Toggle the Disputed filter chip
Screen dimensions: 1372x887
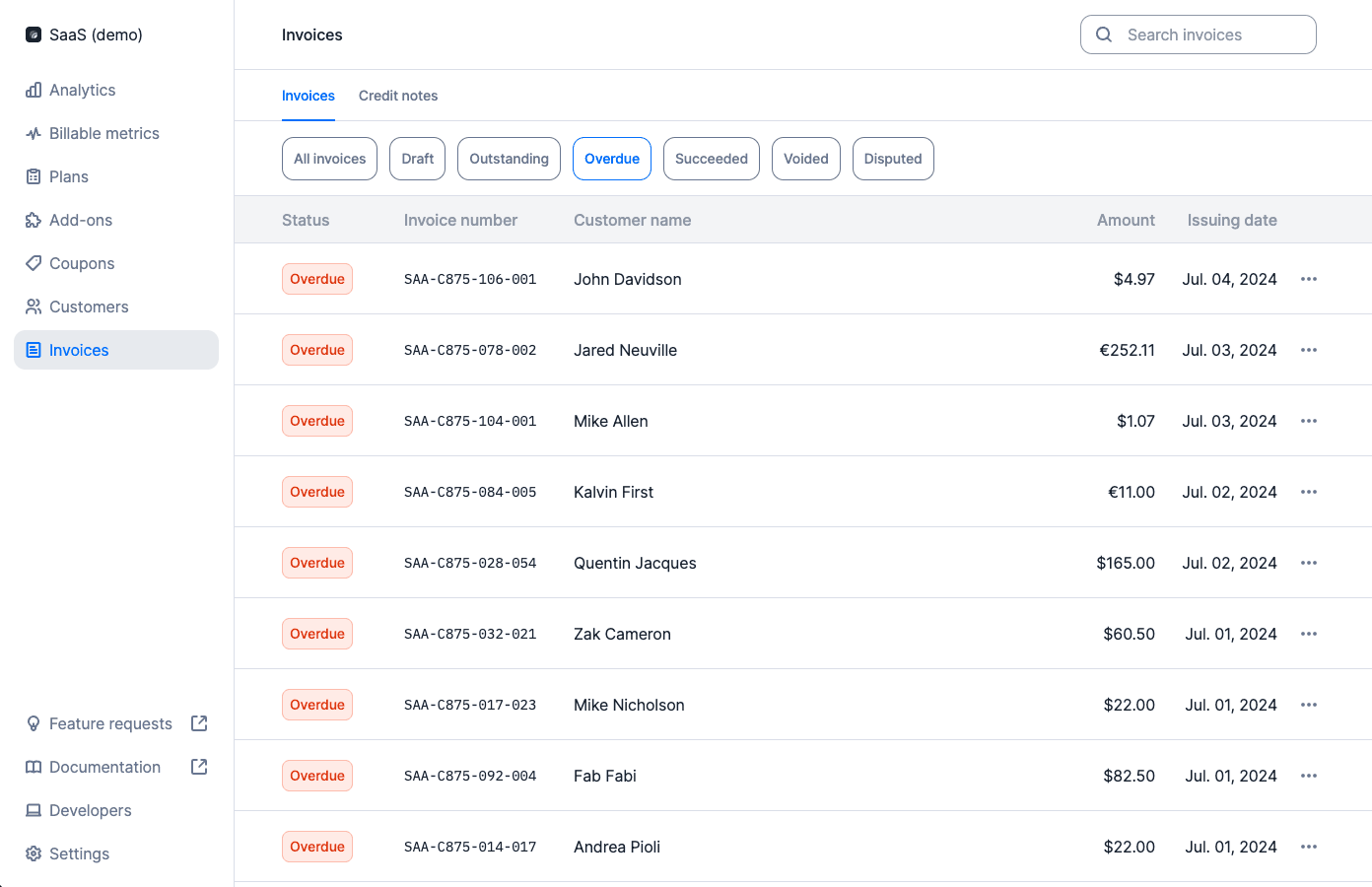(892, 159)
